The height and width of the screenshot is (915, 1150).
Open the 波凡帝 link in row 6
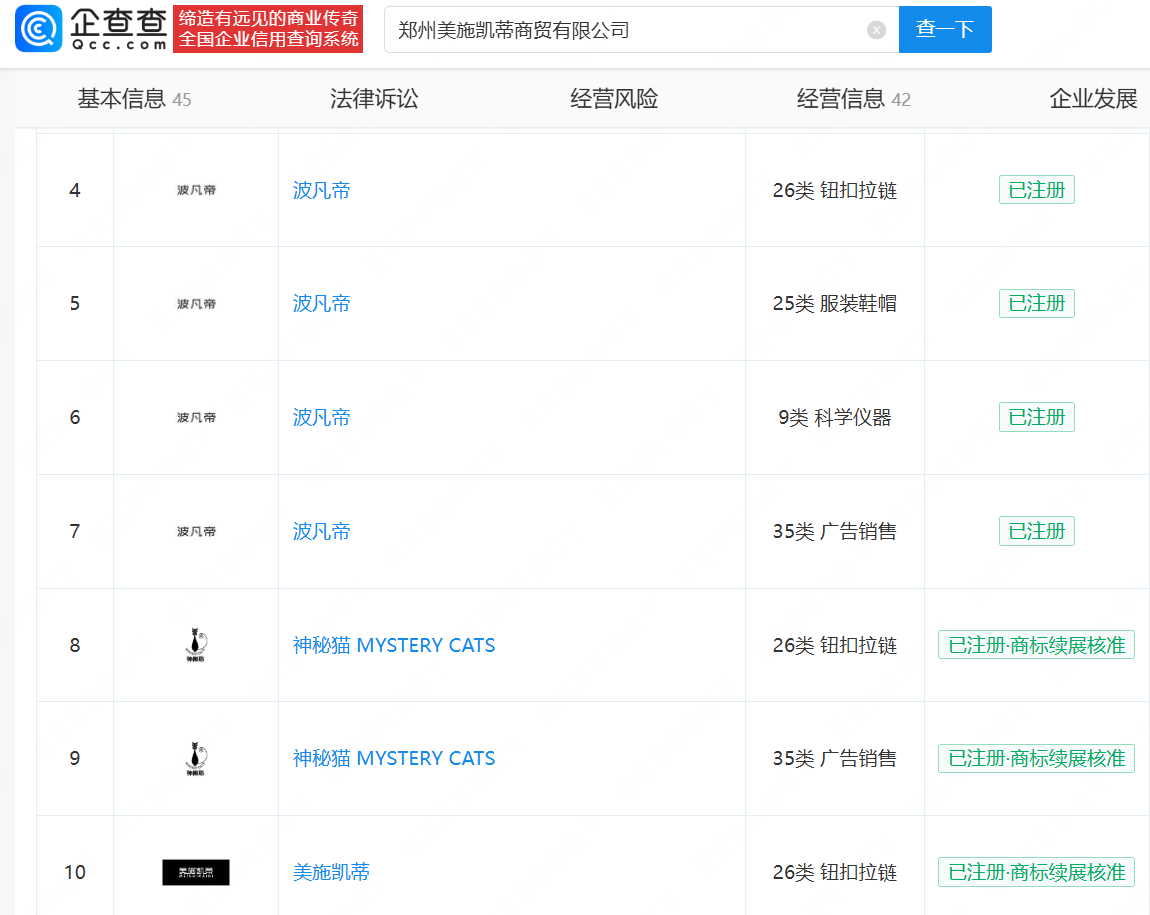pos(321,418)
